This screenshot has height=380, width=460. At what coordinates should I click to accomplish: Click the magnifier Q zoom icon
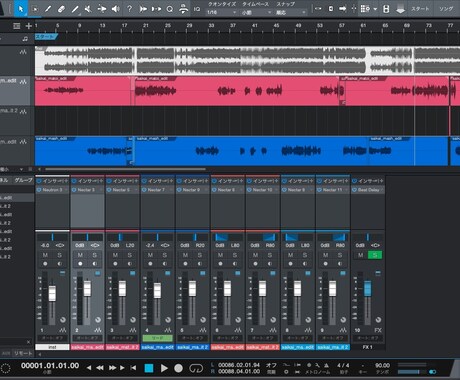(170, 9)
